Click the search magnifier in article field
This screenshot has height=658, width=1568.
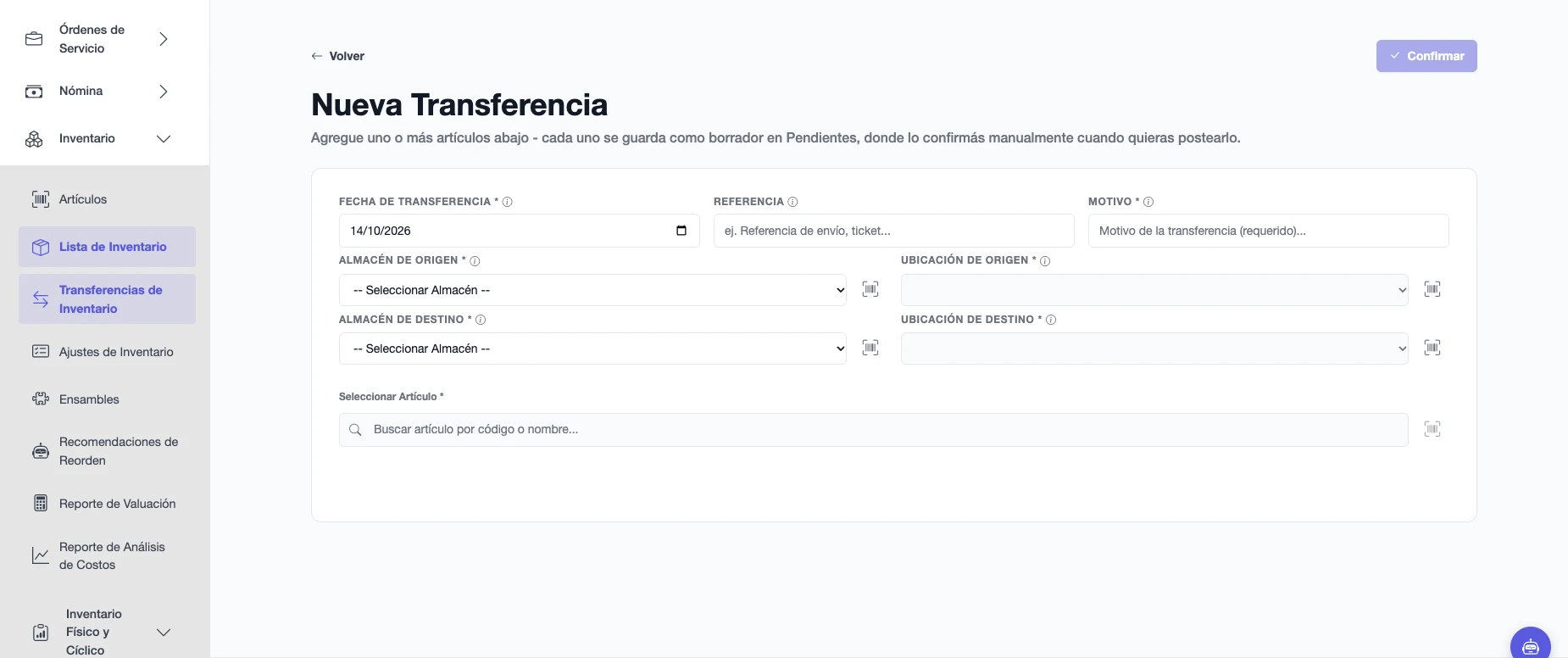pyautogui.click(x=355, y=430)
